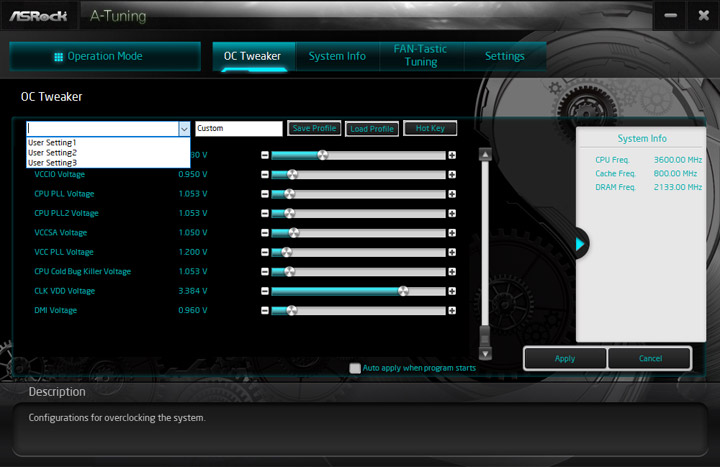Cancel the overclocking changes
Viewport: 720px width, 467px height.
pyautogui.click(x=650, y=359)
